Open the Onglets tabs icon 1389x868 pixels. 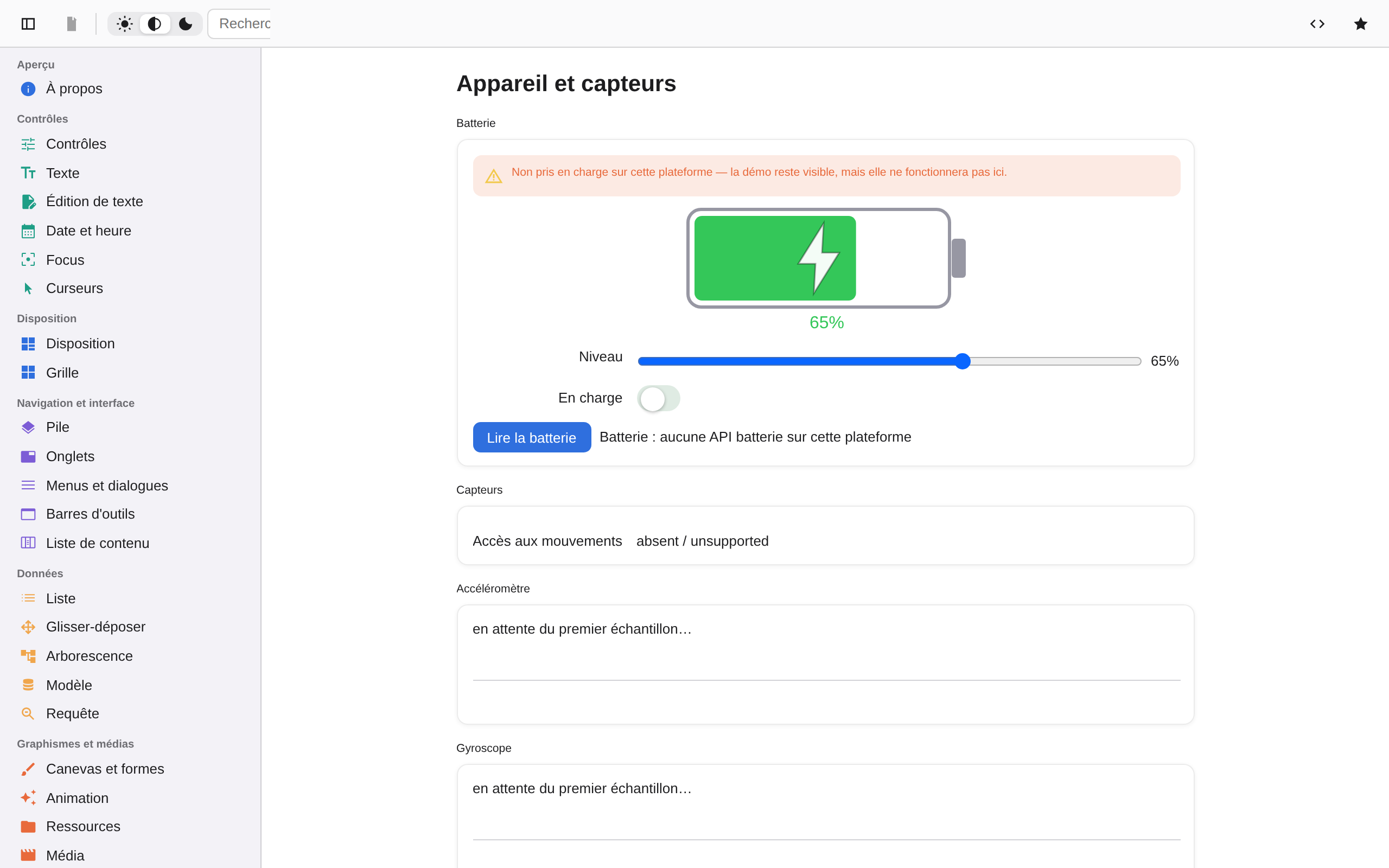(x=28, y=456)
